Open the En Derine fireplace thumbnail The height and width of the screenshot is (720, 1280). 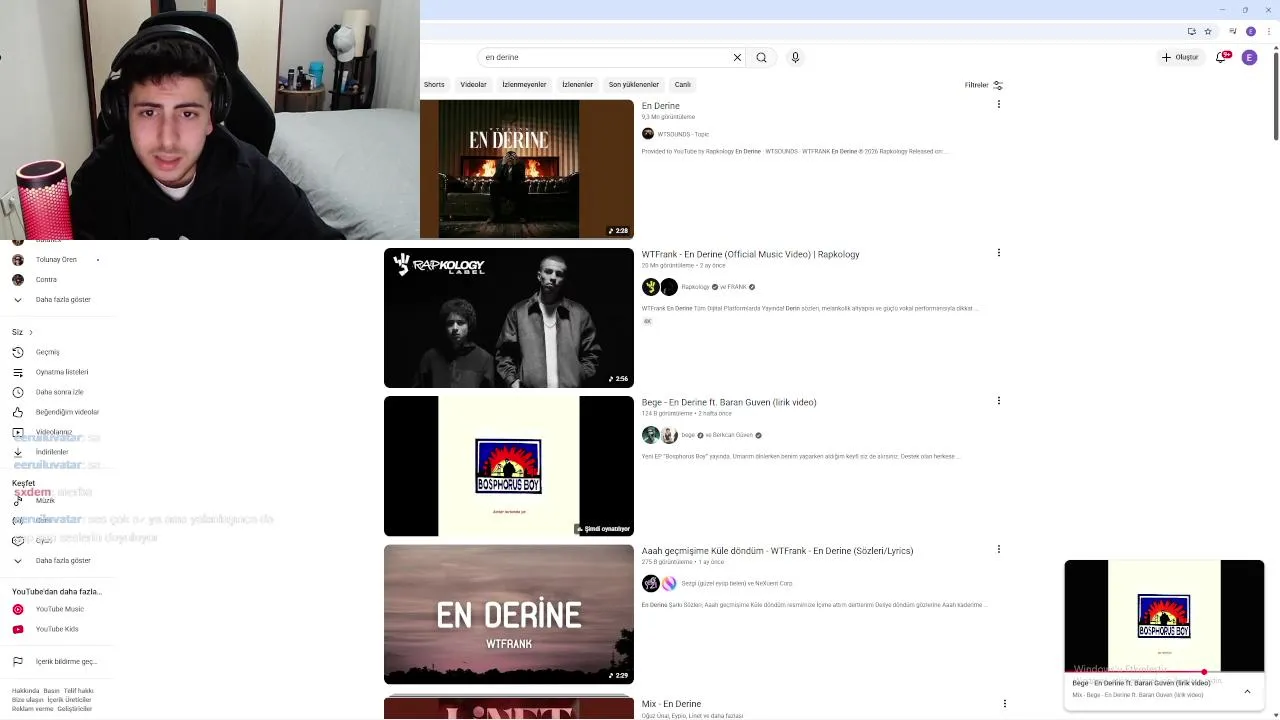(x=527, y=169)
